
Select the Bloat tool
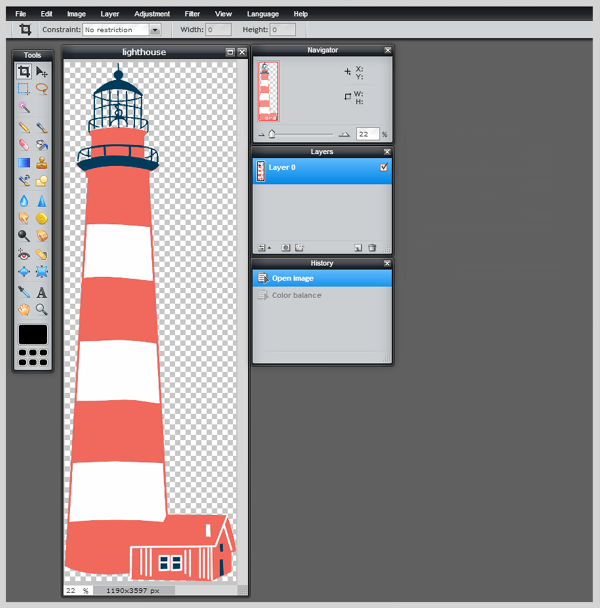(x=24, y=271)
